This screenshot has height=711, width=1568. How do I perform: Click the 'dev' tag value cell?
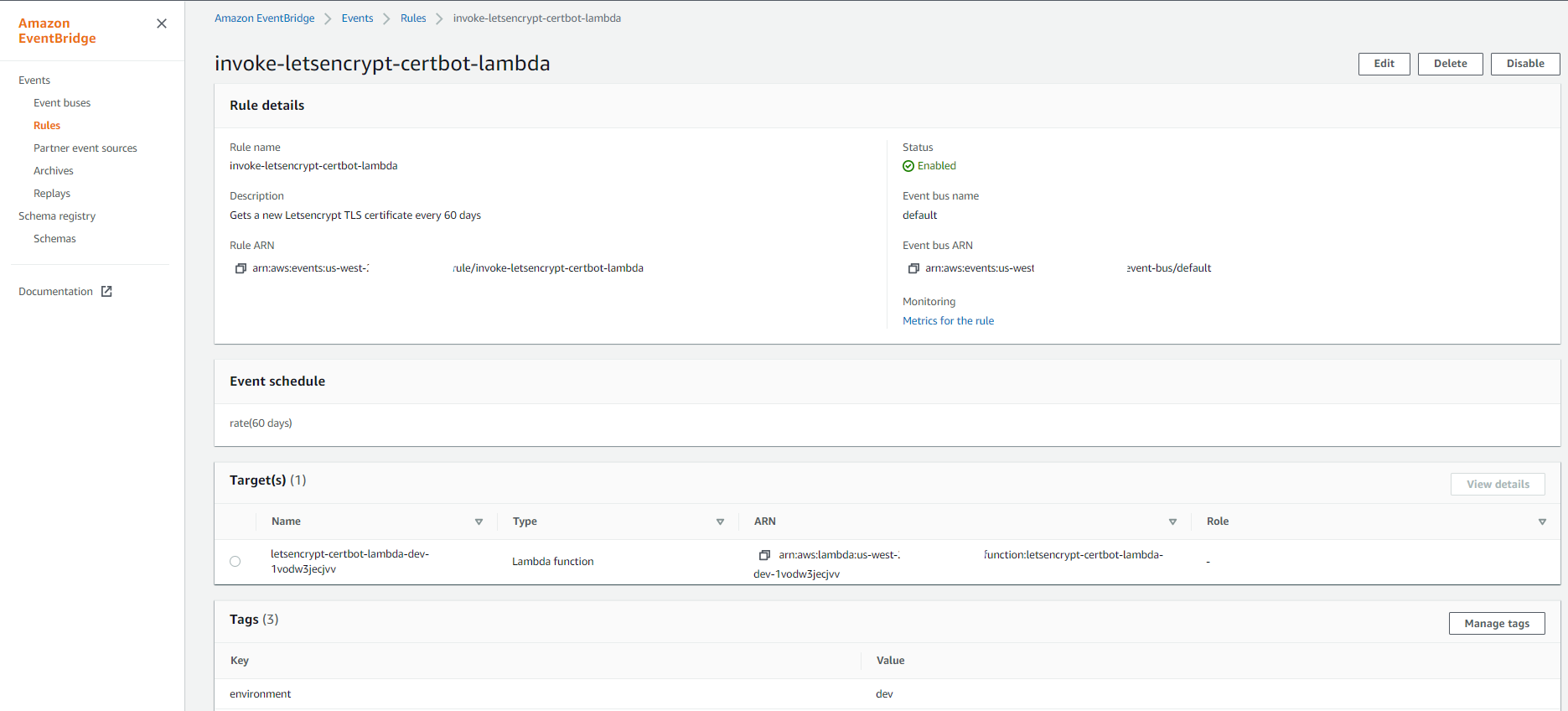[884, 694]
